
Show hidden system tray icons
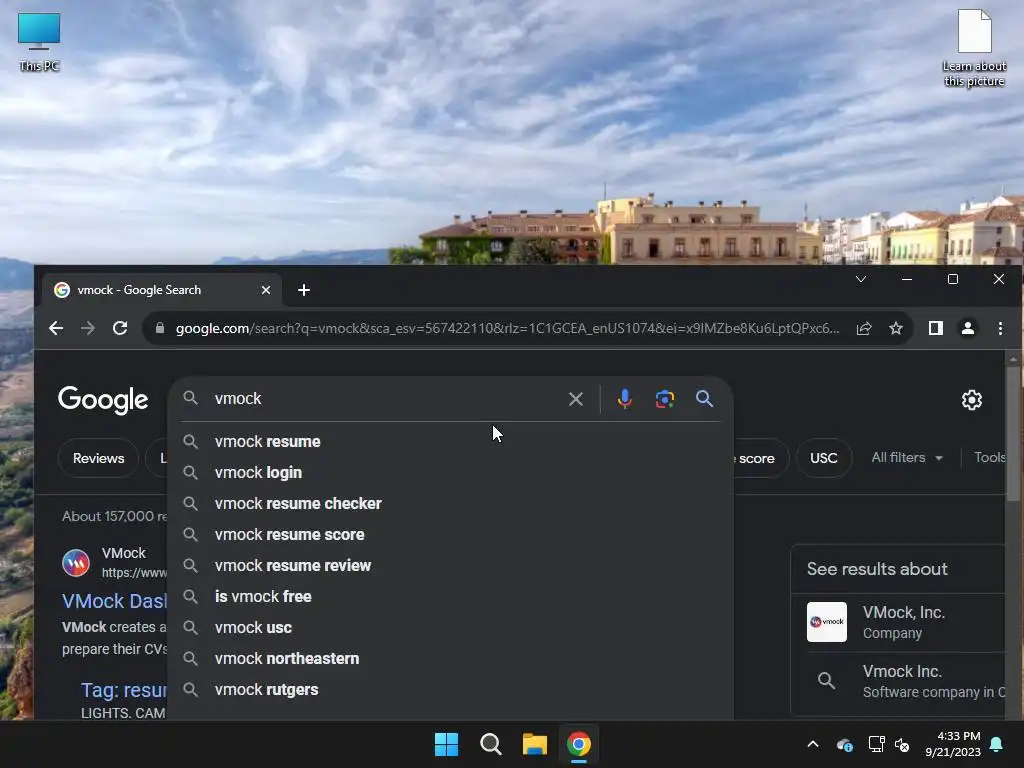click(813, 744)
